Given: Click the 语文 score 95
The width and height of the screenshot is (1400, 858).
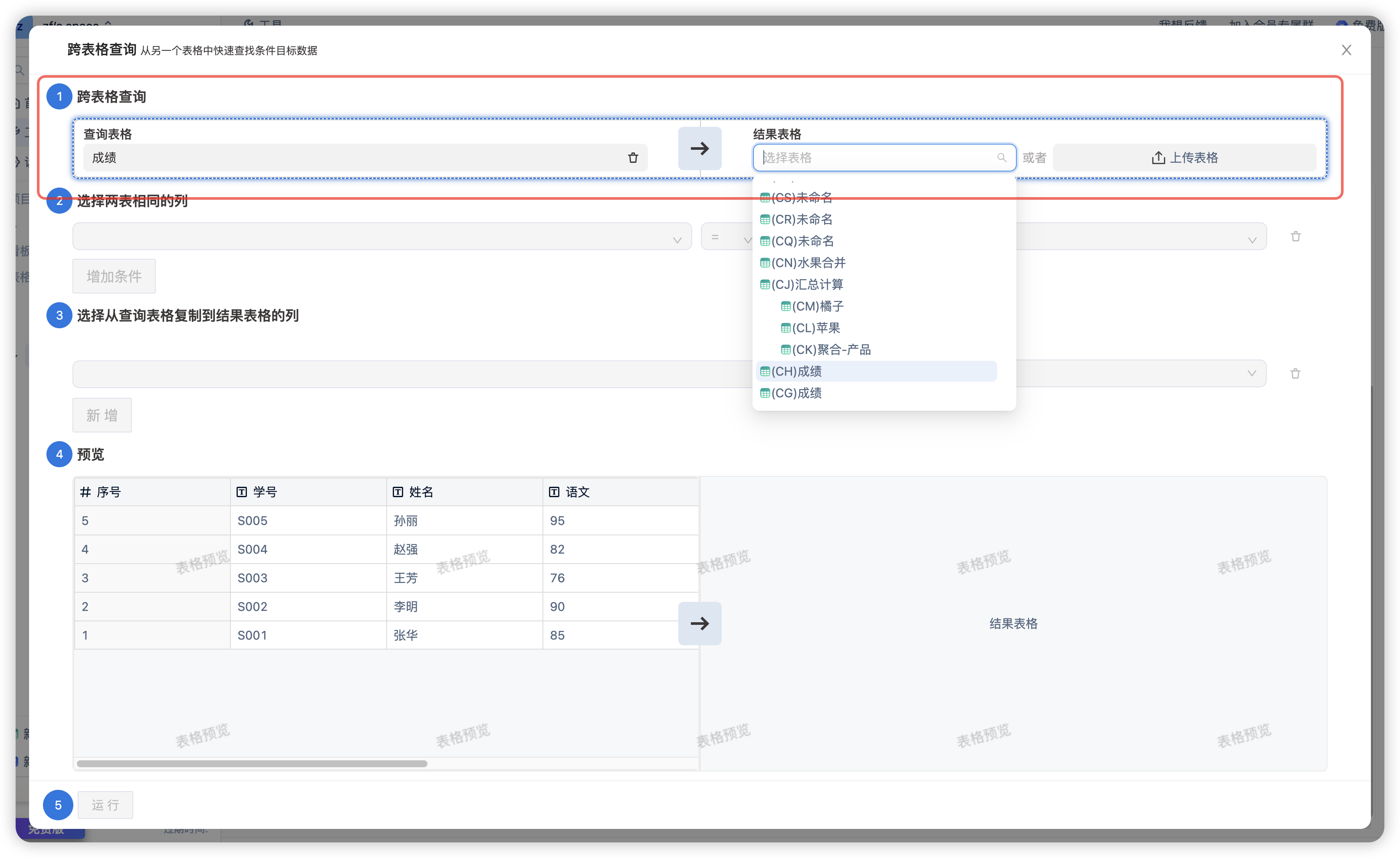Looking at the screenshot, I should 621,520.
